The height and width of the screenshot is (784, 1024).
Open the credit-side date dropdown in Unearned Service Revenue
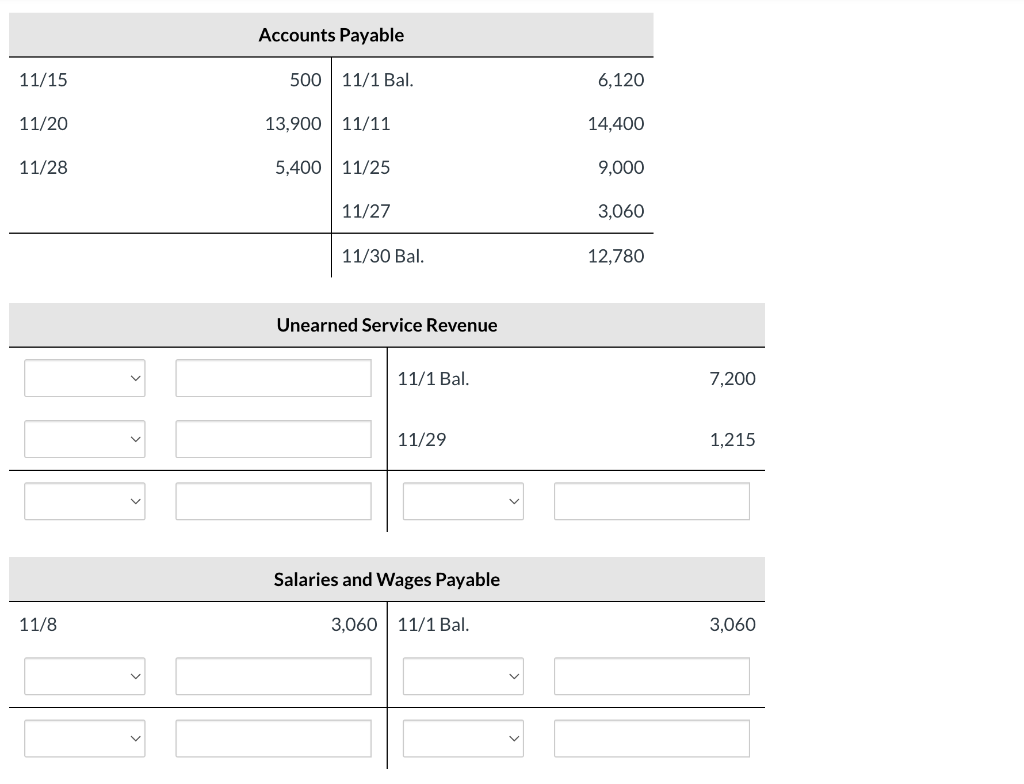[462, 501]
